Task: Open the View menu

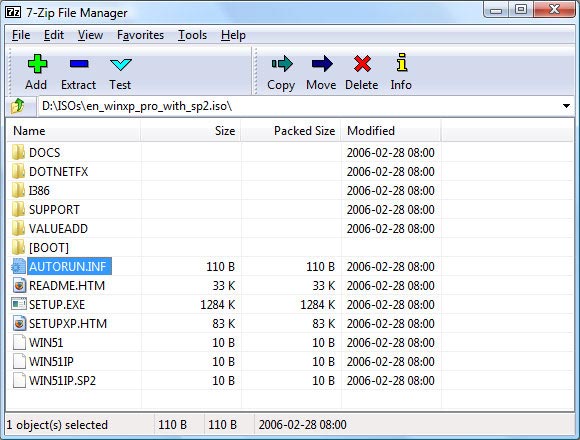Action: click(x=90, y=35)
